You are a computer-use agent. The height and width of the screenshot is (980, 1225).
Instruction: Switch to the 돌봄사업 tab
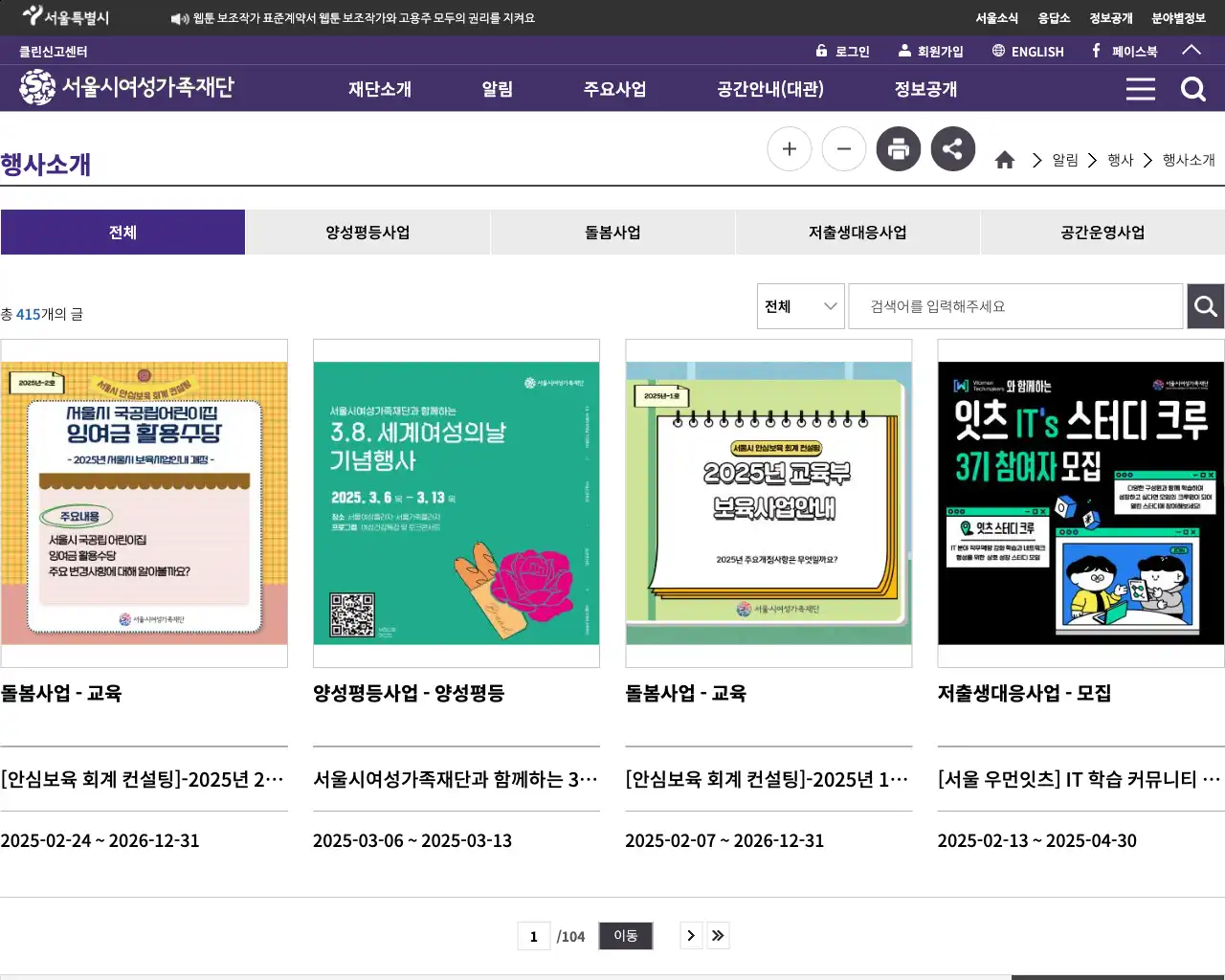coord(612,232)
